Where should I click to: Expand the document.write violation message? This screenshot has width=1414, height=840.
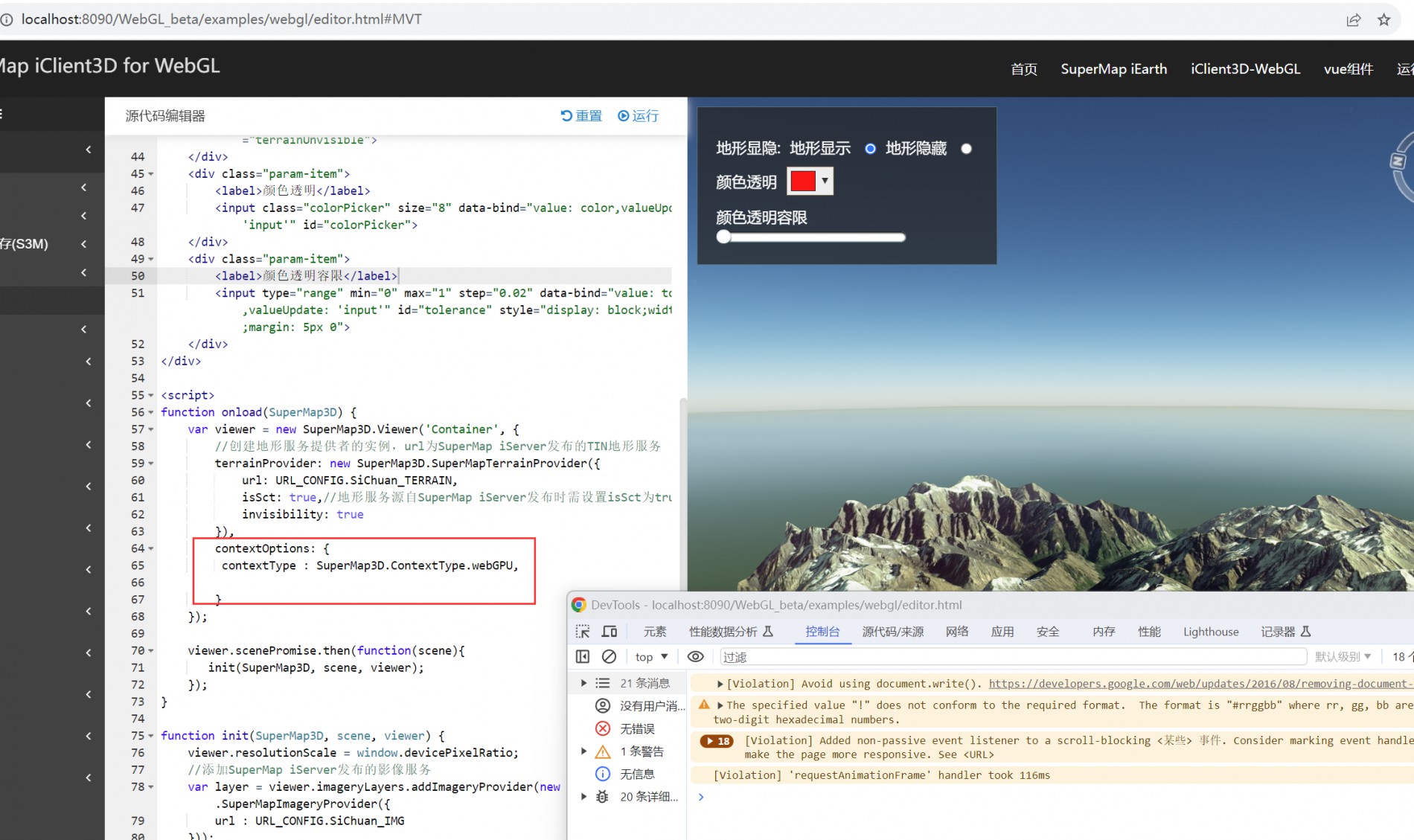720,684
